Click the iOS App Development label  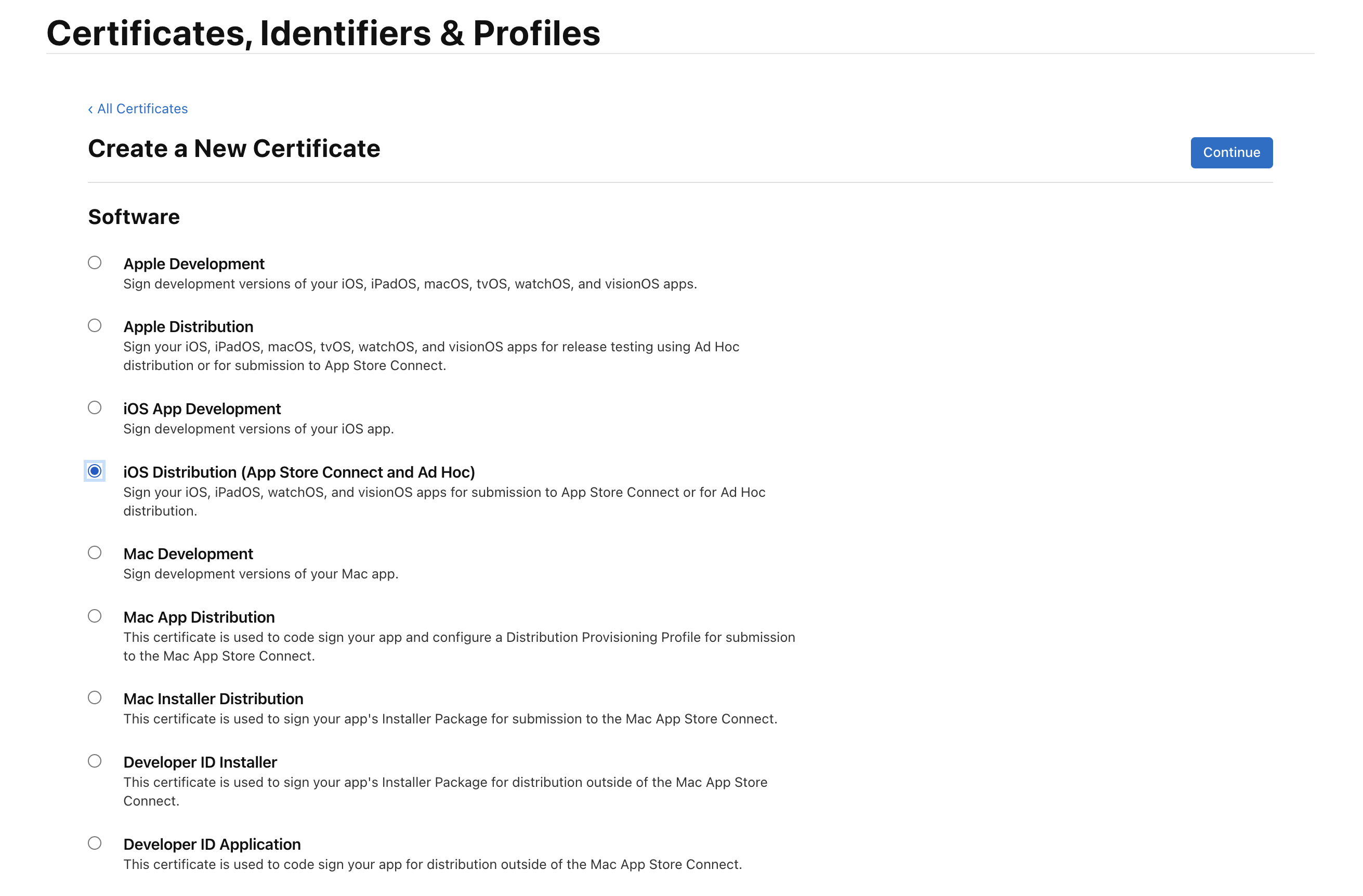pos(202,409)
